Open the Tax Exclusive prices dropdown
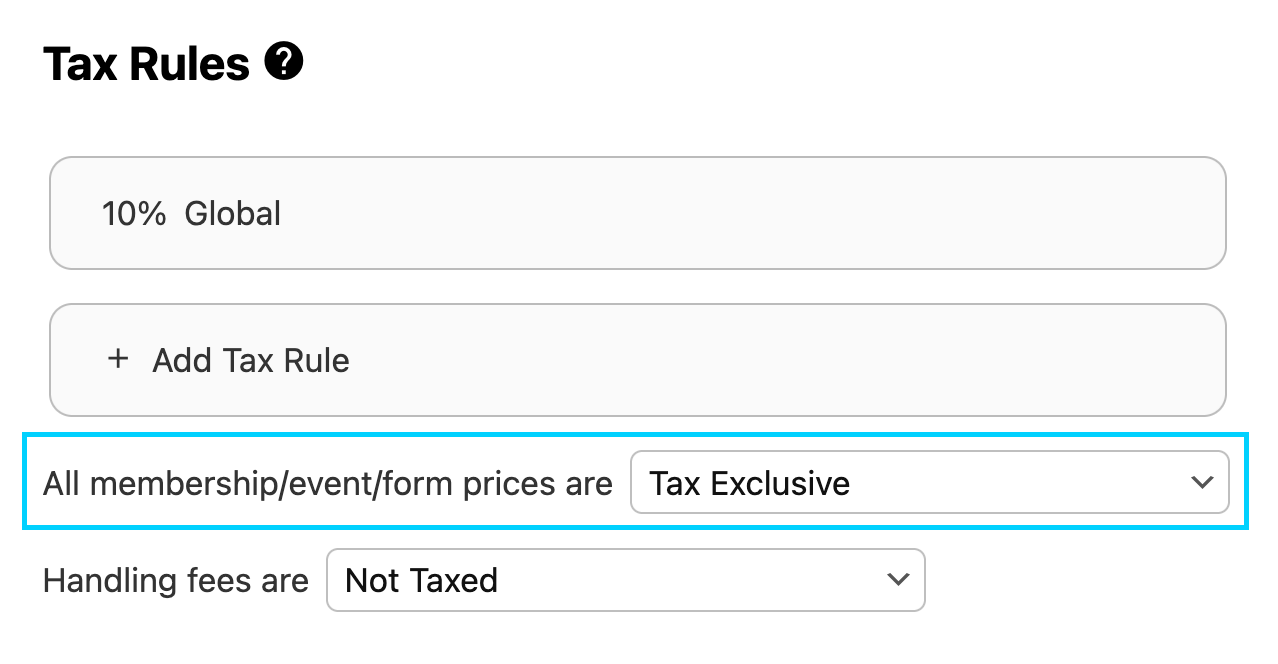The width and height of the screenshot is (1278, 664). coord(929,483)
